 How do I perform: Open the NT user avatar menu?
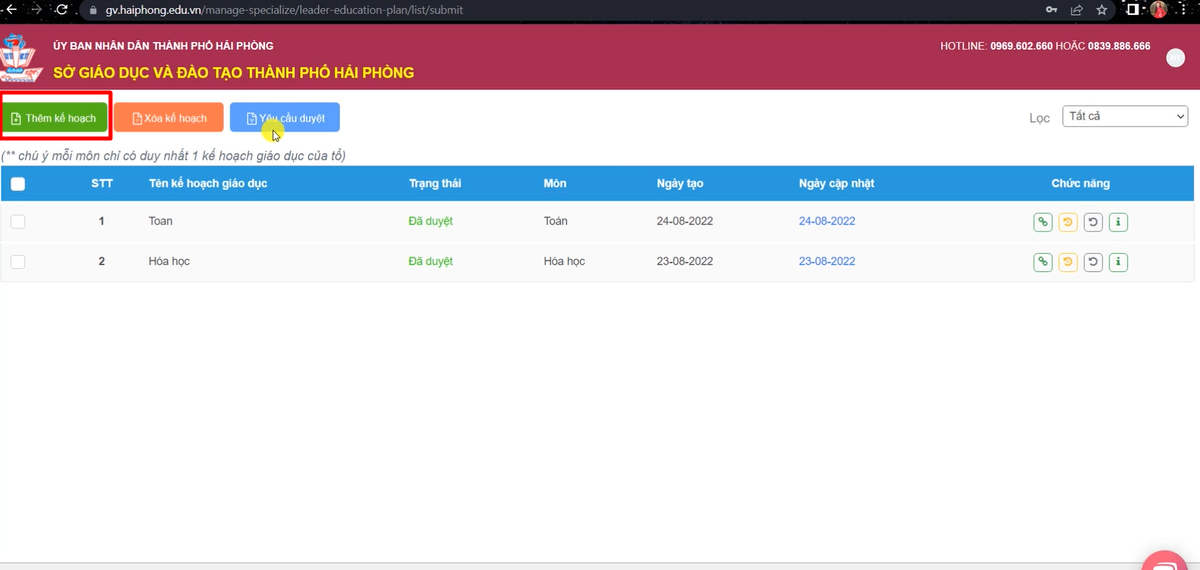1176,58
